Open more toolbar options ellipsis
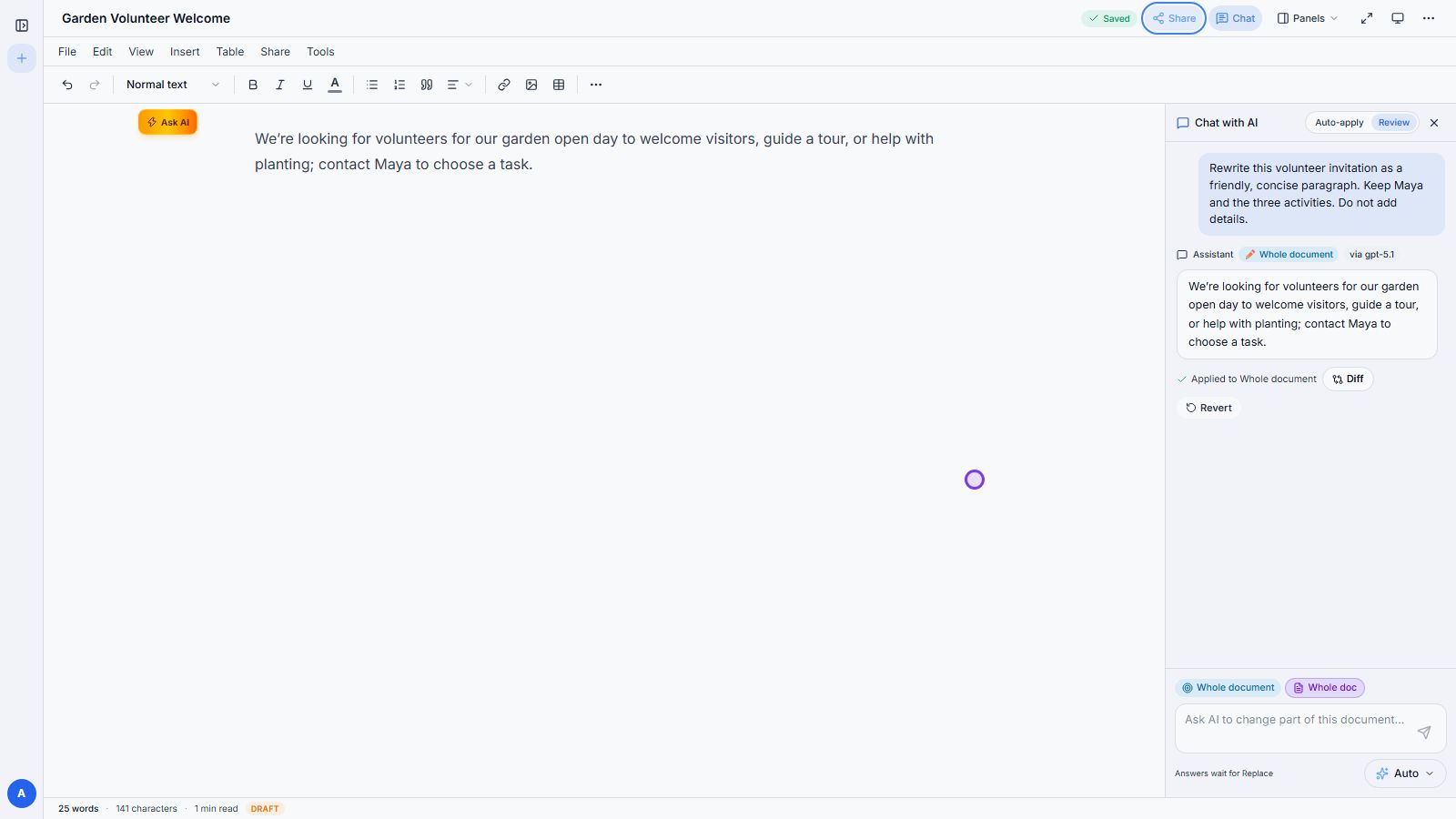The width and height of the screenshot is (1456, 819). (596, 85)
